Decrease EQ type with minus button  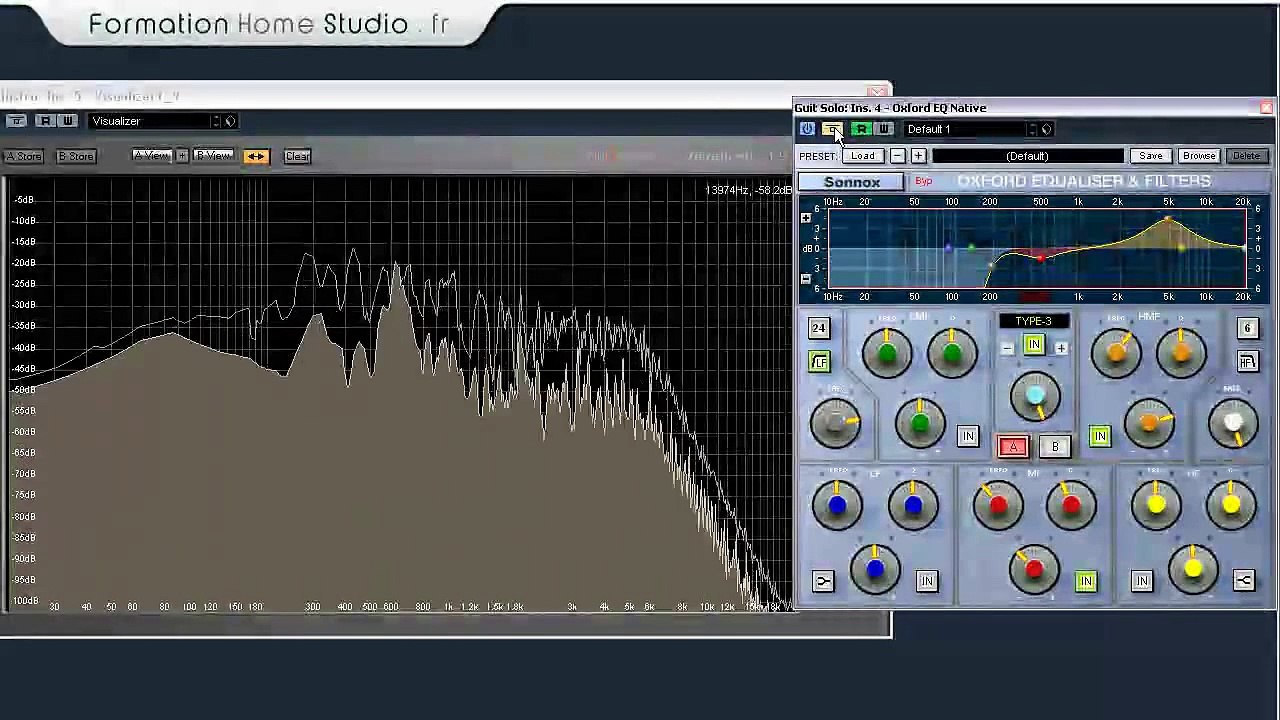coord(1007,348)
